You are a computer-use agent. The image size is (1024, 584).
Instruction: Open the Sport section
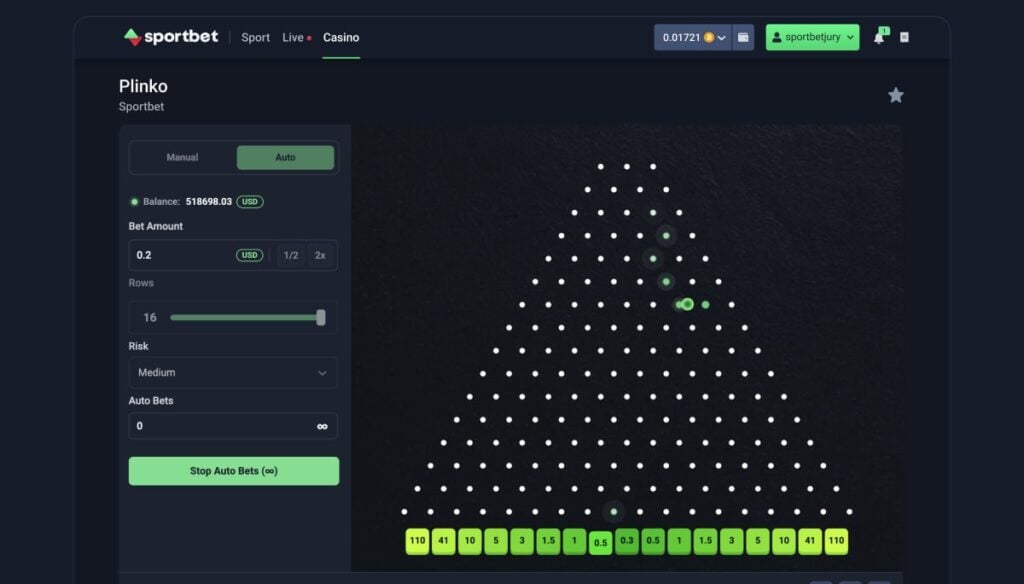point(255,37)
